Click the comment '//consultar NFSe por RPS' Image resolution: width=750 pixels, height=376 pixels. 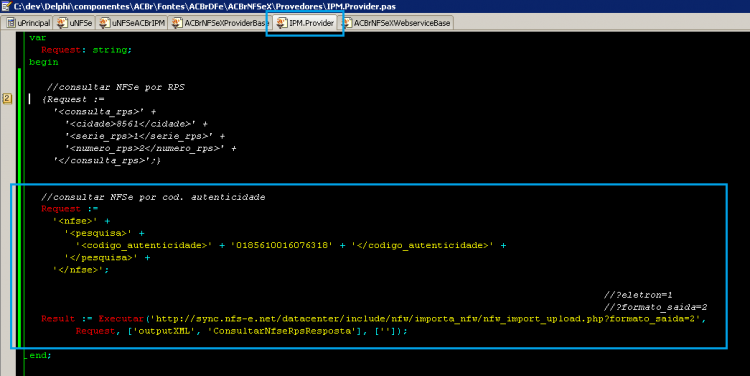(x=115, y=87)
